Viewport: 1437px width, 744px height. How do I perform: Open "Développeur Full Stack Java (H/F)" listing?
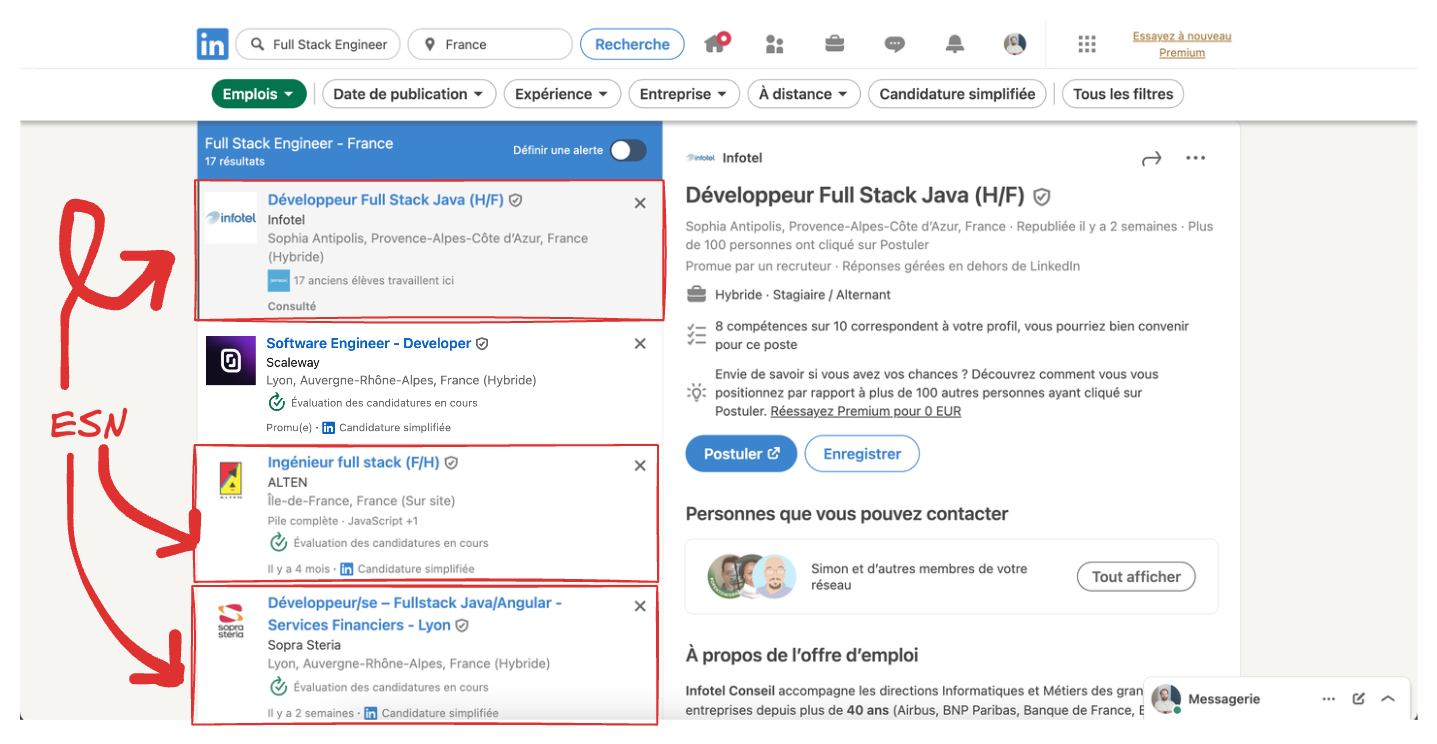[386, 199]
